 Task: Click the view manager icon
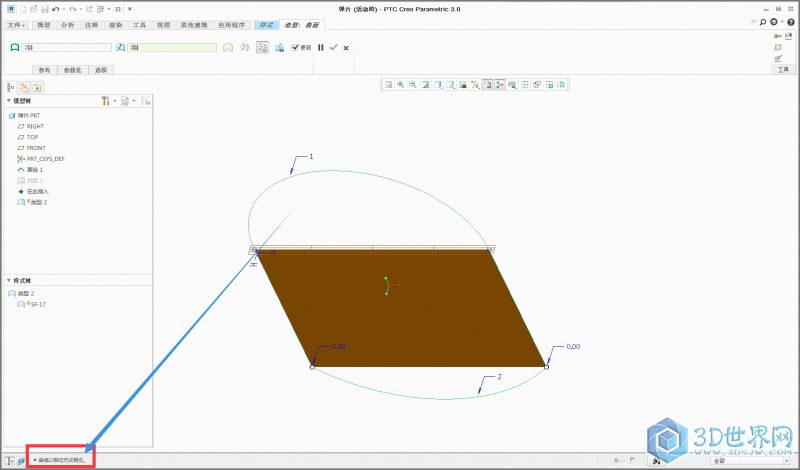[x=463, y=85]
